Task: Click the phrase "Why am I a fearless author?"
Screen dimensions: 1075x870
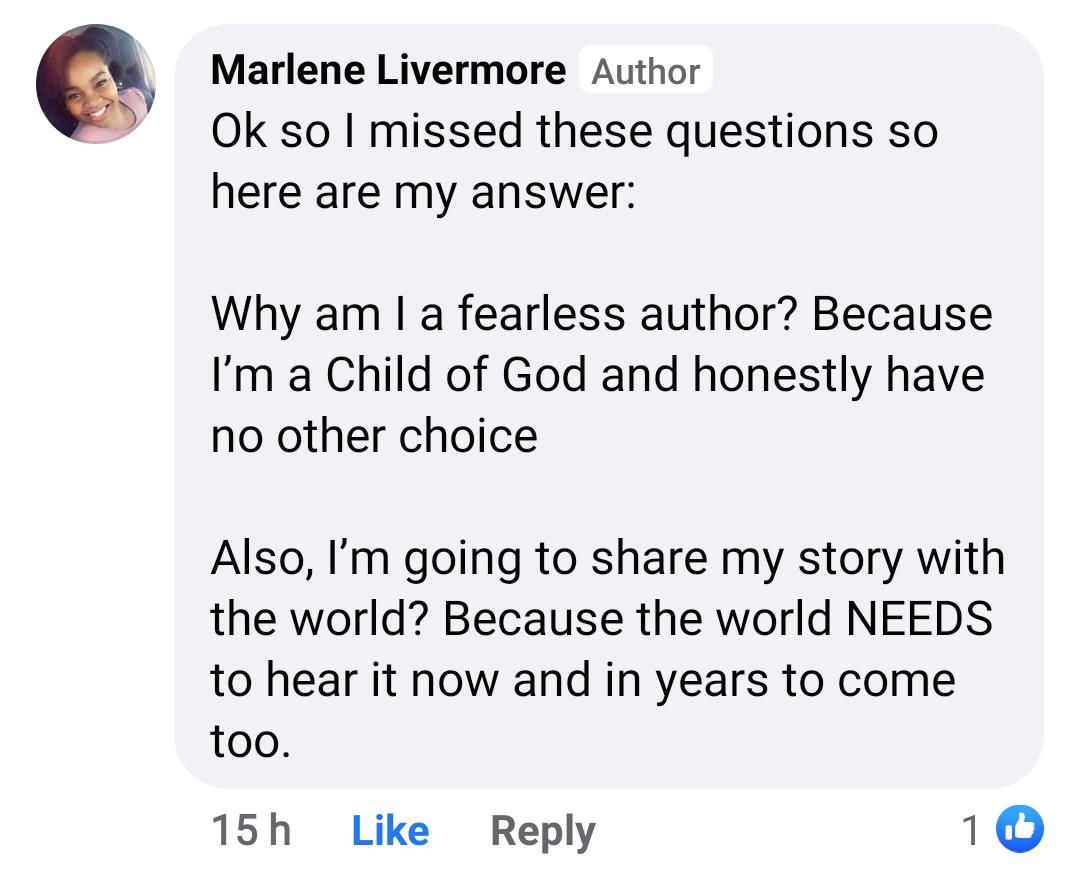Action: pos(505,314)
